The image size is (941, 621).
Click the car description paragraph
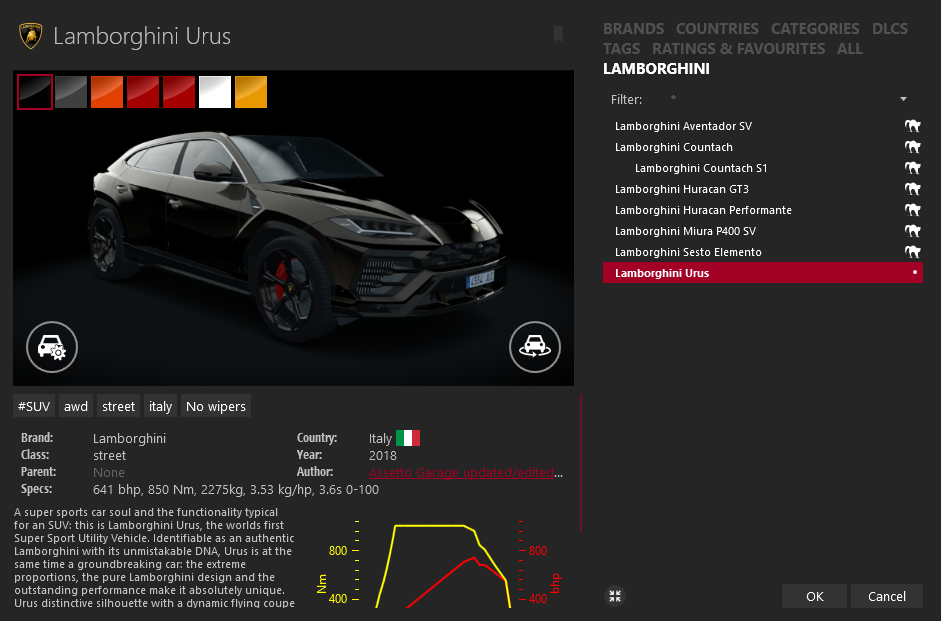(154, 557)
